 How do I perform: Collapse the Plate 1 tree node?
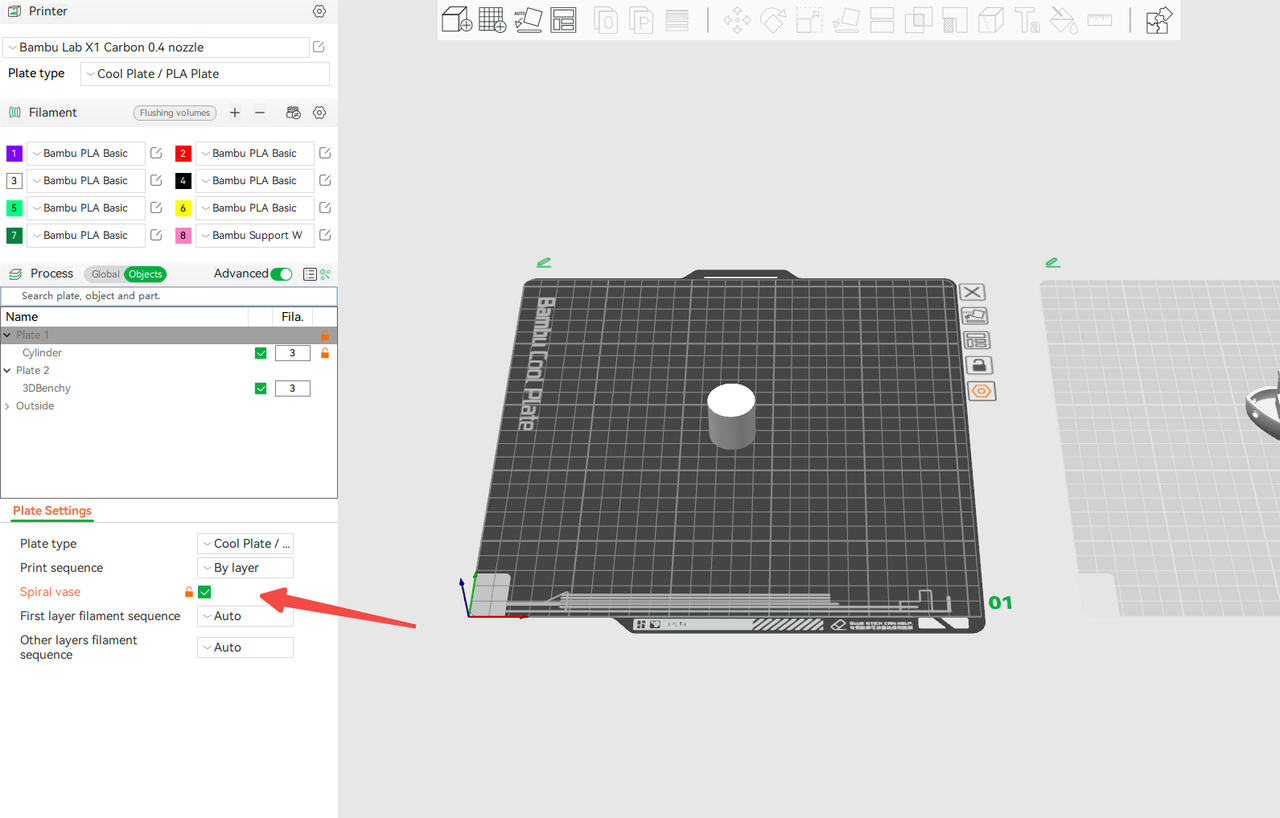pos(8,335)
